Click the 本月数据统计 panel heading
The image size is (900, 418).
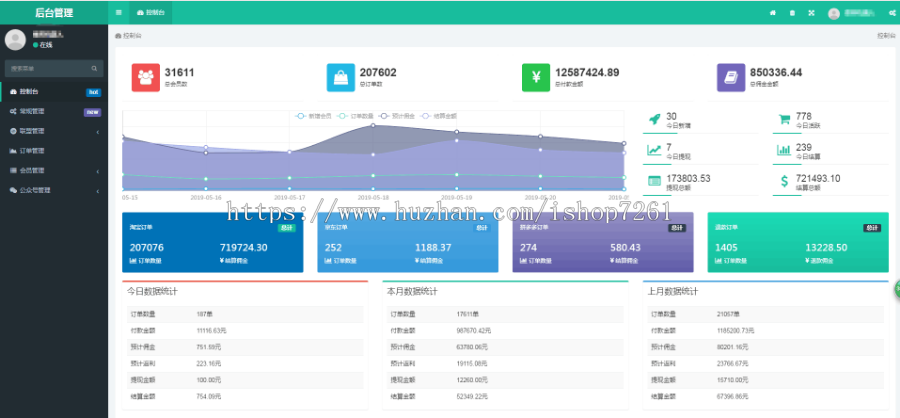412,292
